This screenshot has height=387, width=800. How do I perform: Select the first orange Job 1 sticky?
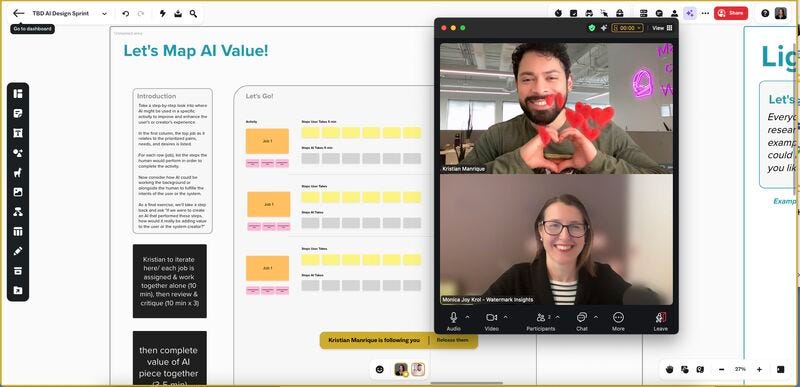(267, 141)
